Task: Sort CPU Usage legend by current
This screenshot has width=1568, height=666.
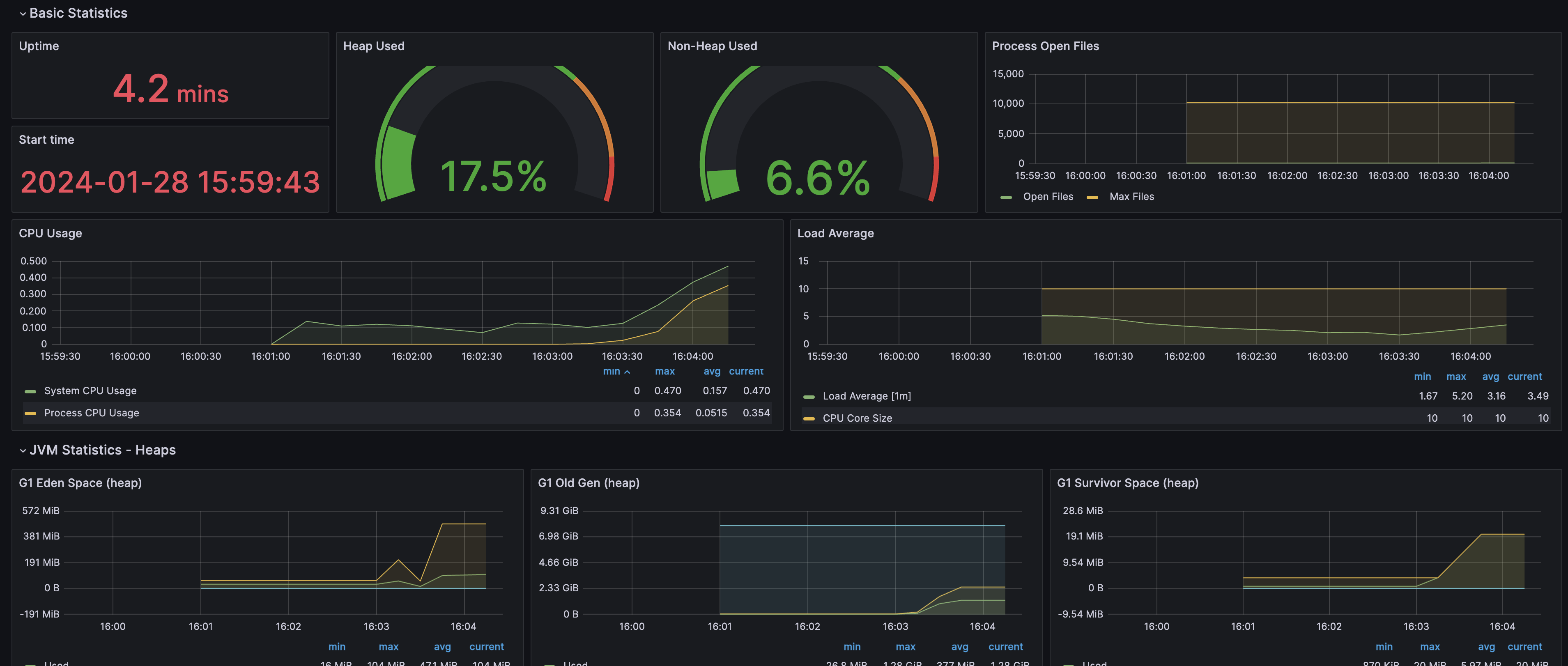Action: coord(746,371)
